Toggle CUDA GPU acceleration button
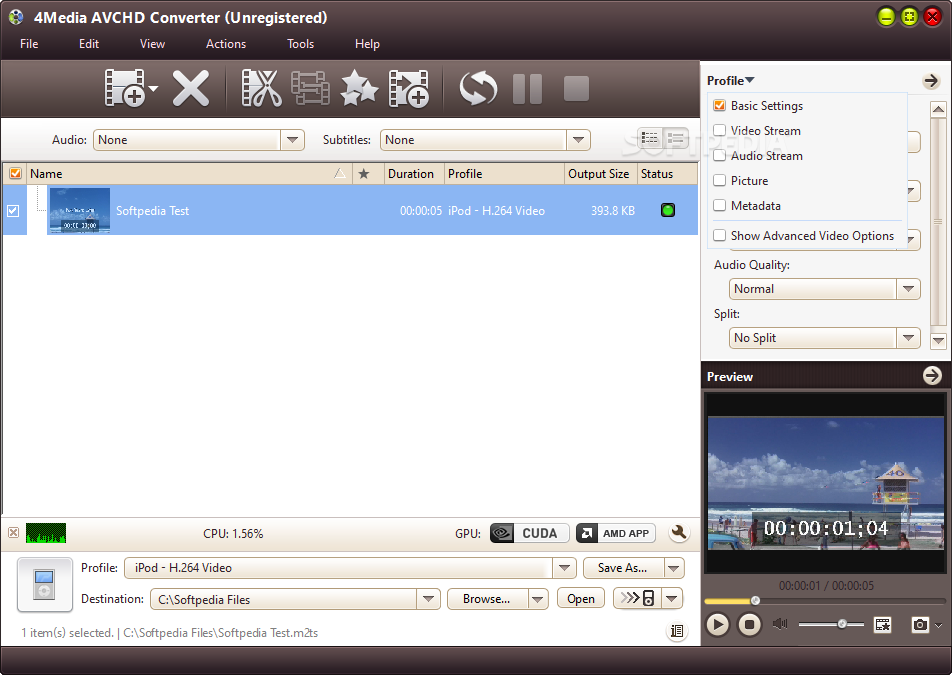Screen dimensions: 952x675 click(x=529, y=533)
